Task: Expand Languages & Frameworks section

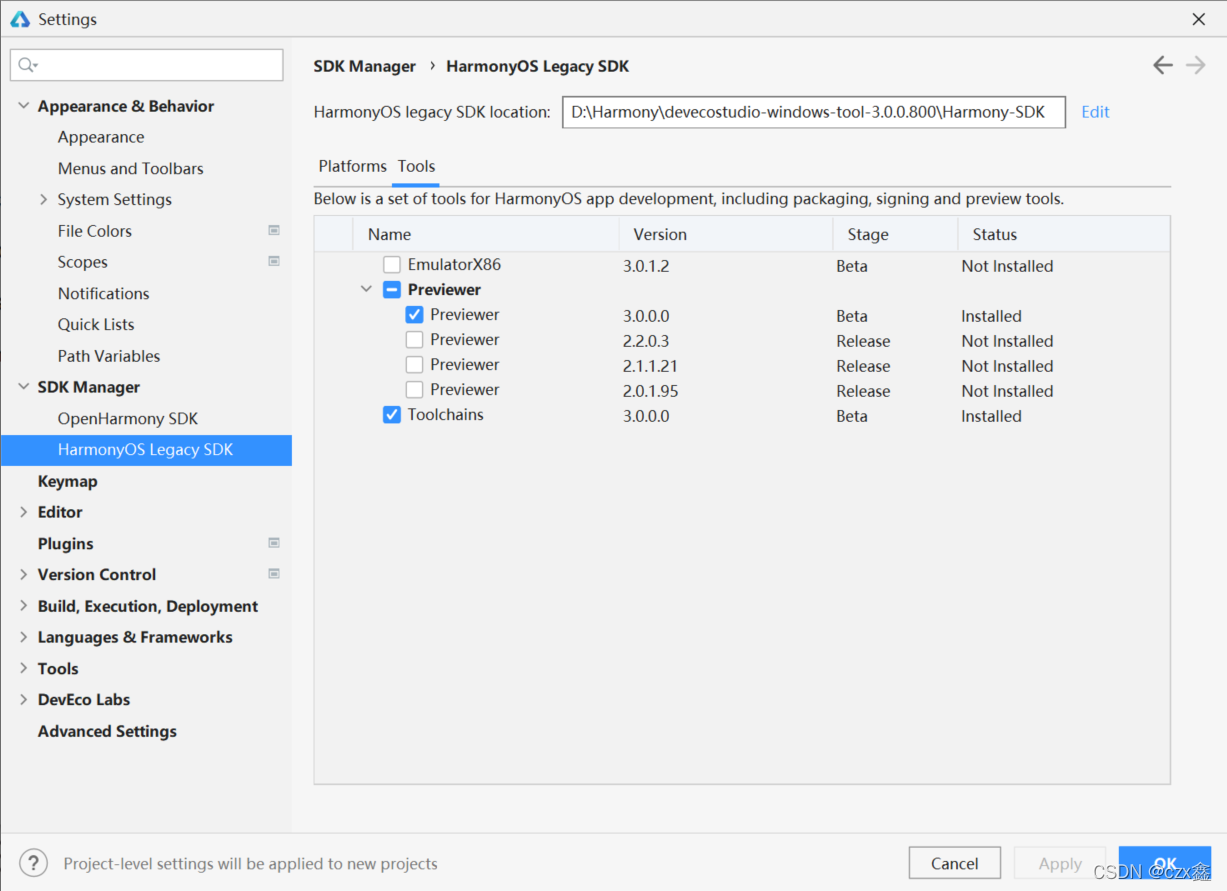Action: 24,637
